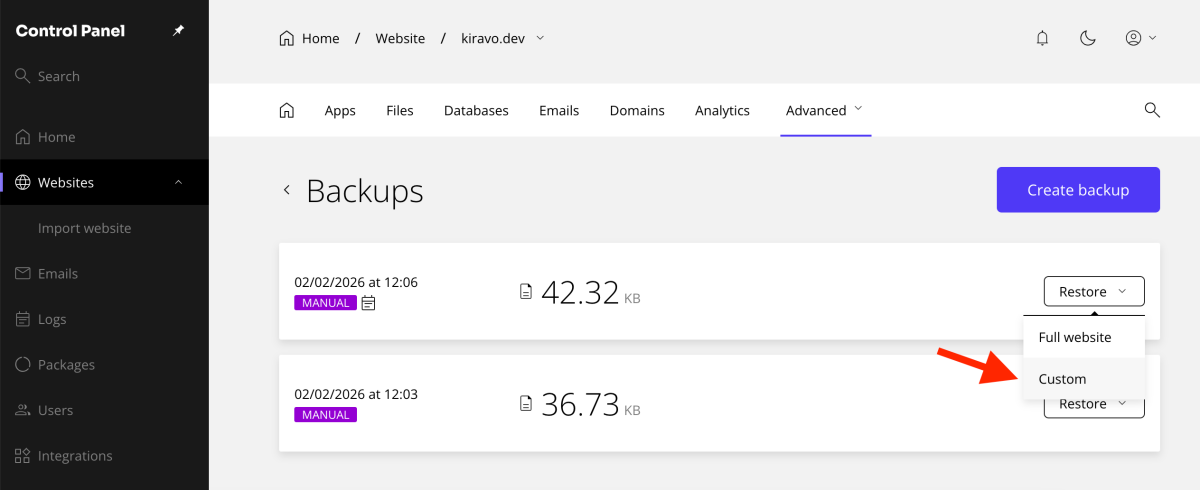Screen dimensions: 1200x490
Task: Click the Backups page heading
Action: (x=365, y=191)
